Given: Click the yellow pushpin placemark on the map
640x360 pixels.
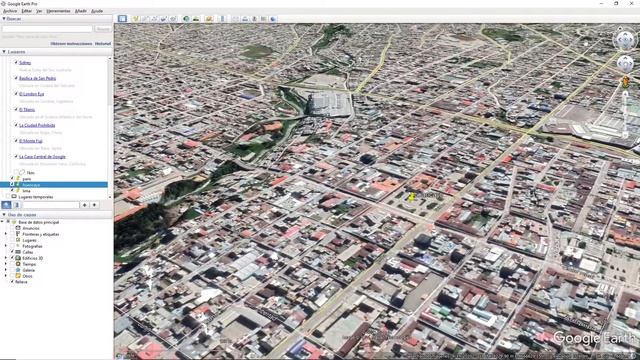Looking at the screenshot, I should tap(411, 196).
